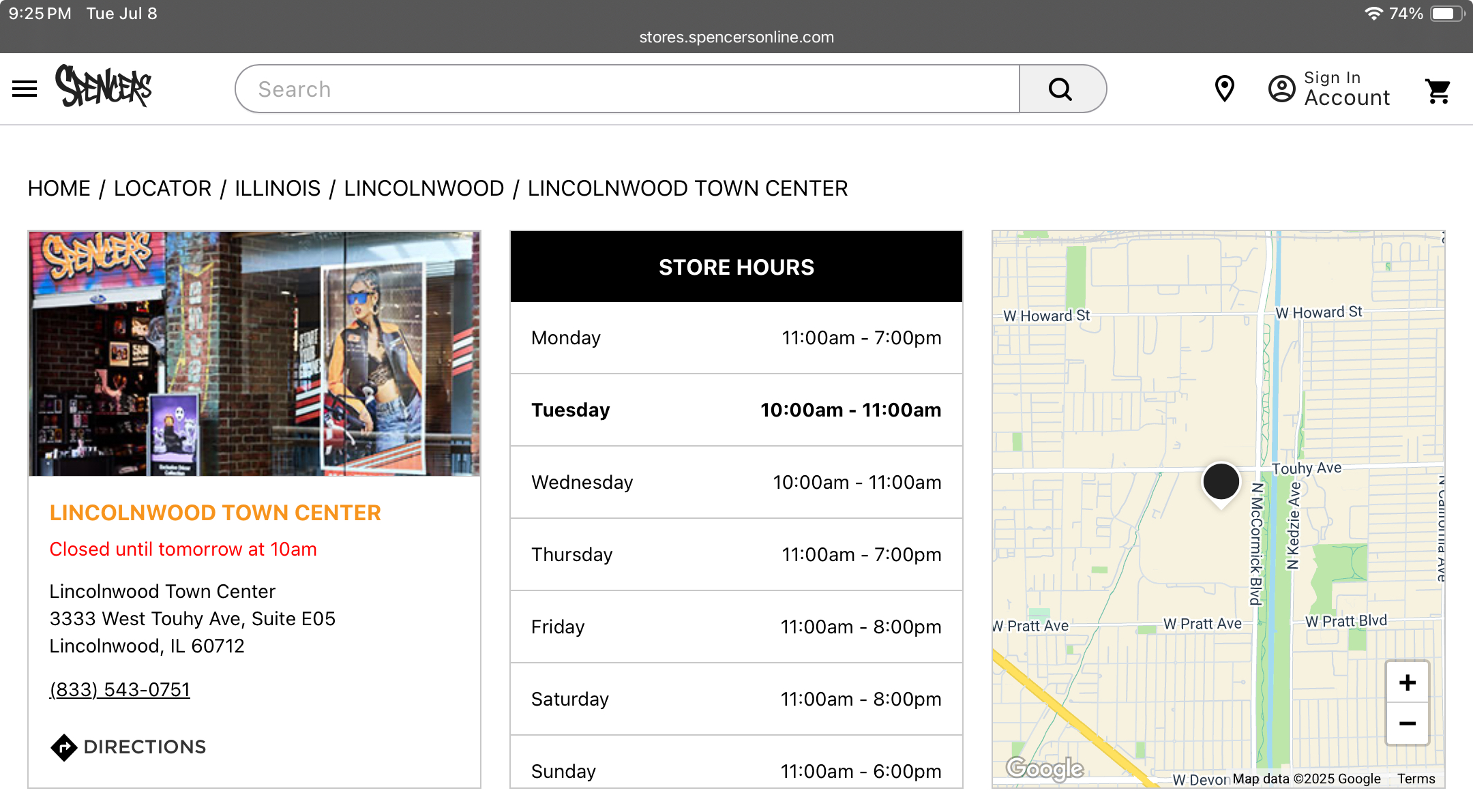
Task: Open map Terms link
Action: point(1416,779)
